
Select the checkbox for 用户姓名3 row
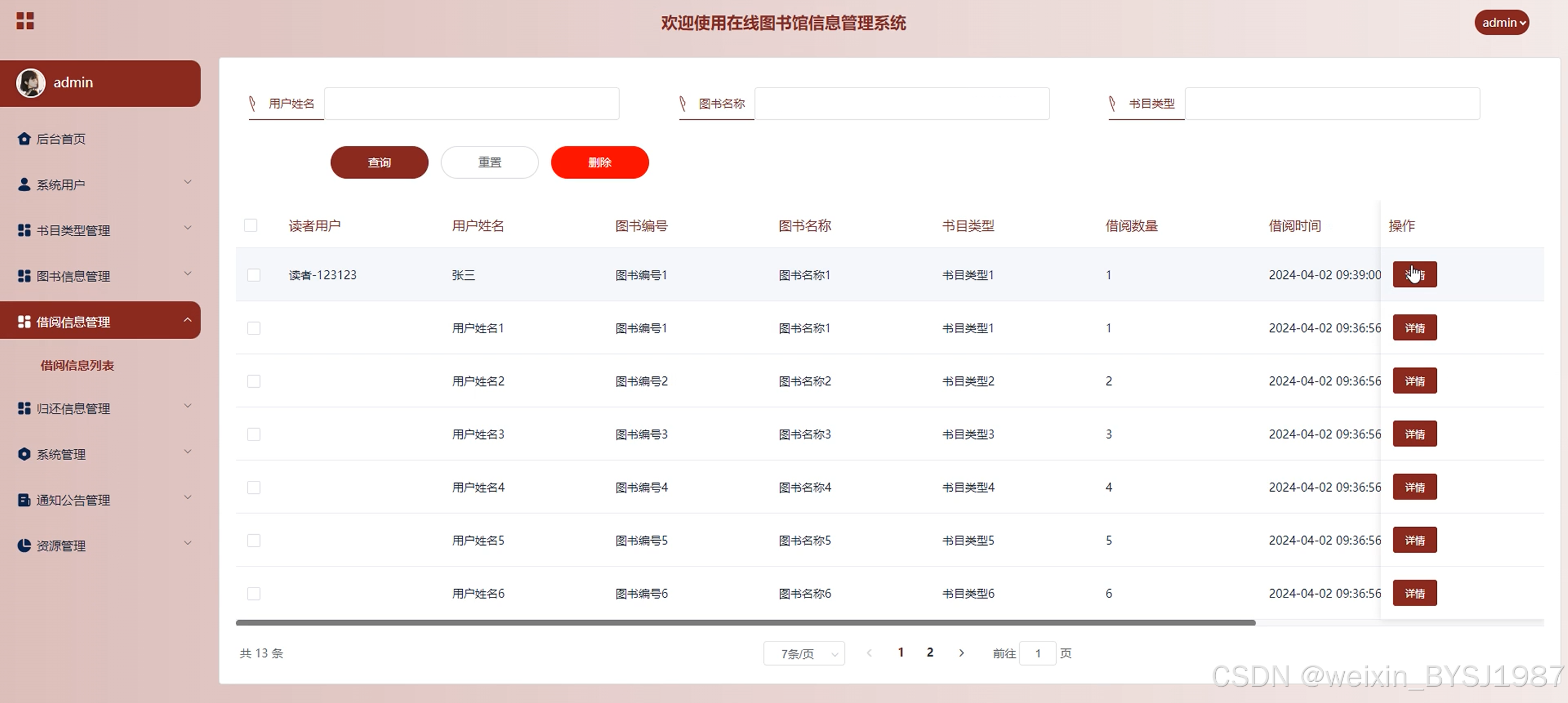[x=254, y=435]
